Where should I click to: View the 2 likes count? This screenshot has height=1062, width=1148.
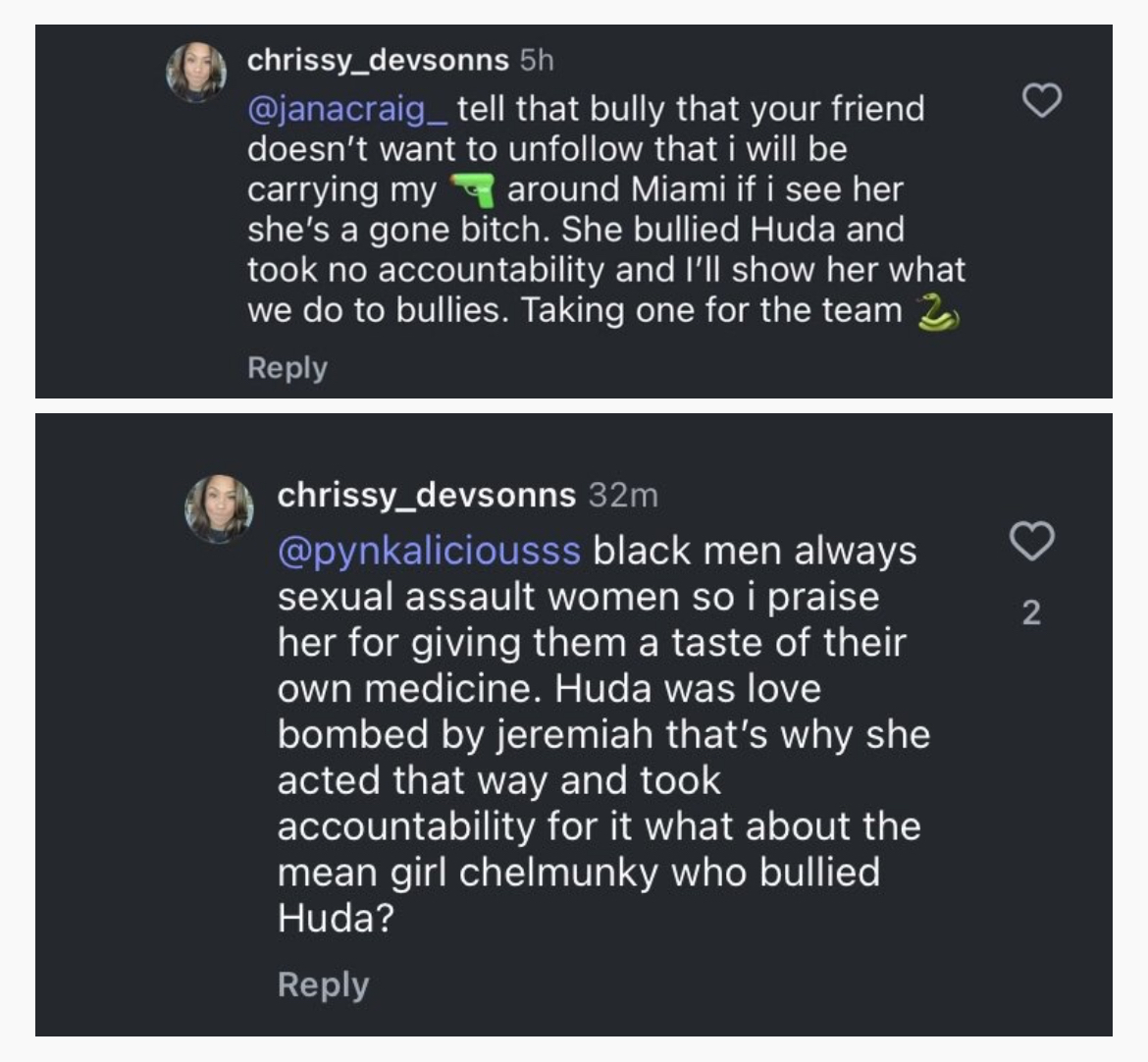tap(1031, 612)
